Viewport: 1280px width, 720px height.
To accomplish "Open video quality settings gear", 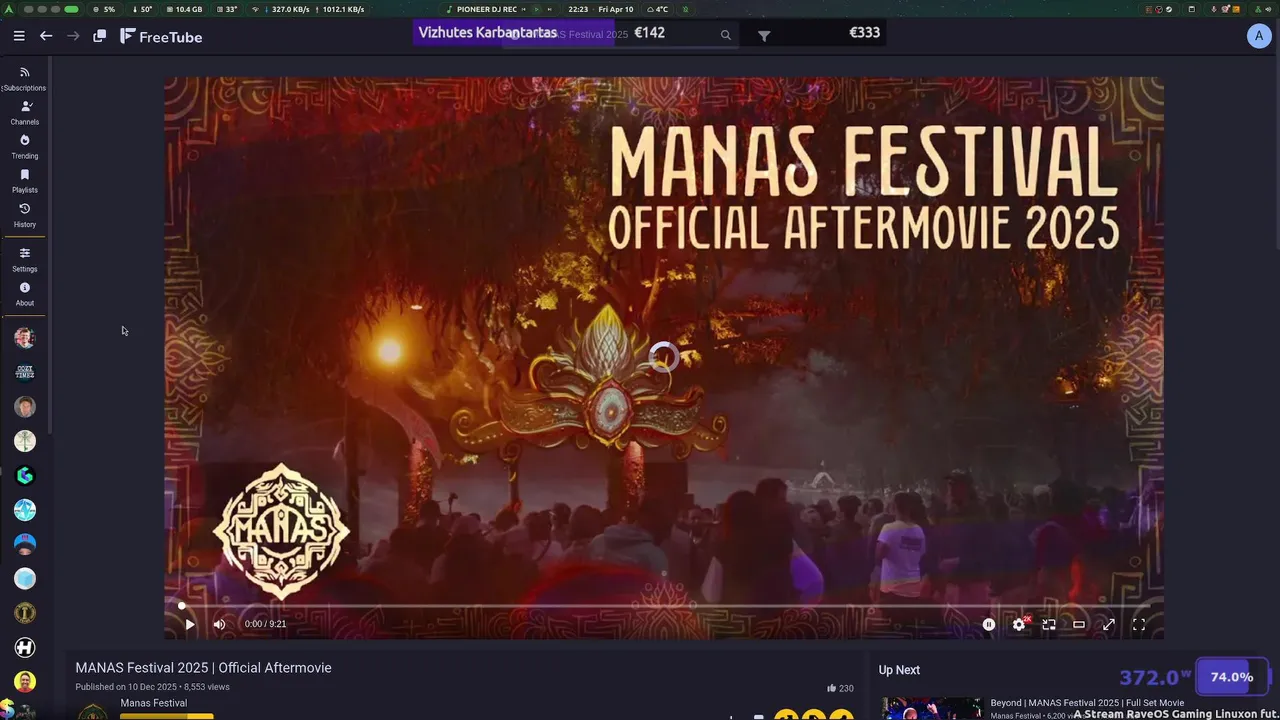I will (1019, 624).
